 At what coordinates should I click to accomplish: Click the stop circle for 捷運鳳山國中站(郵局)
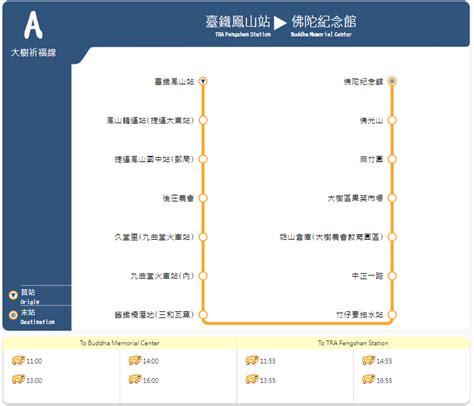[x=203, y=159]
